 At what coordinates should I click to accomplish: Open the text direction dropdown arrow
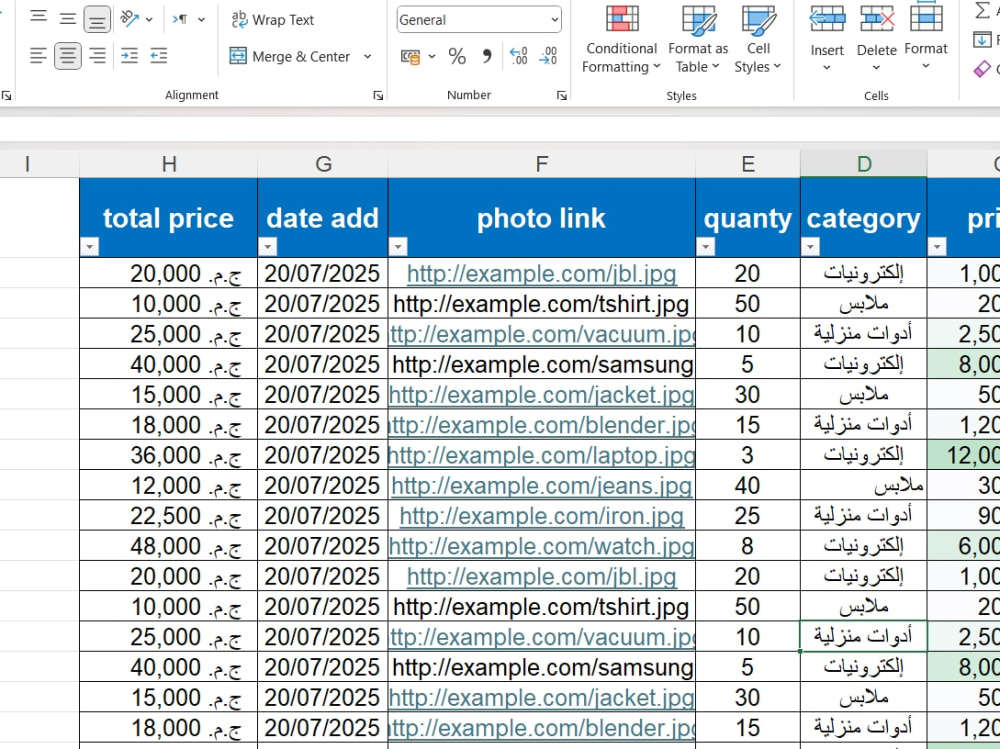(x=202, y=20)
